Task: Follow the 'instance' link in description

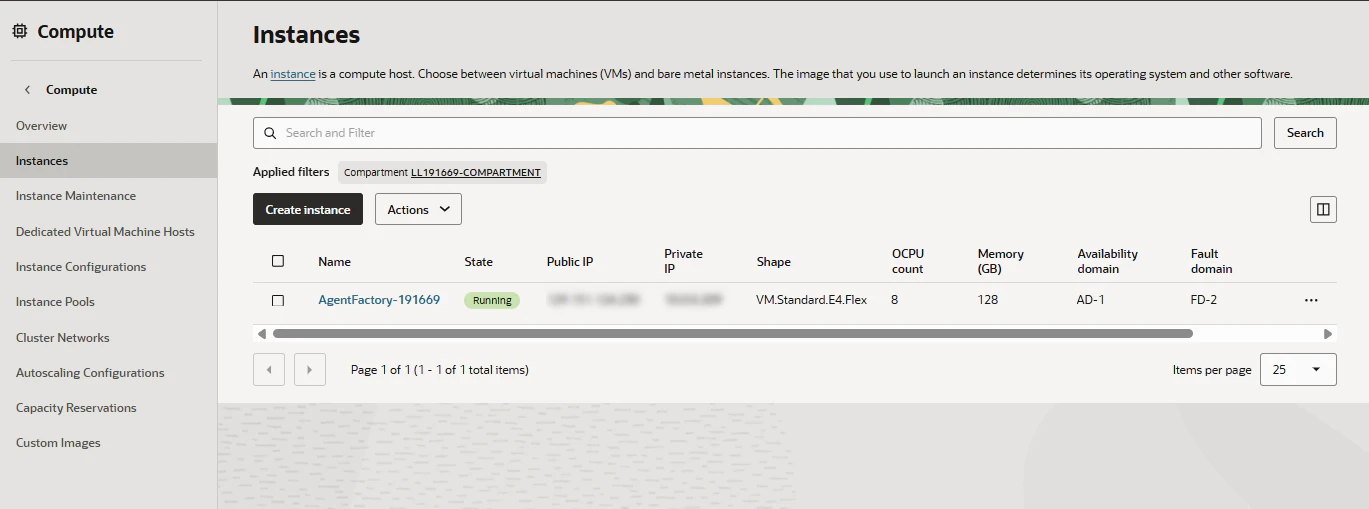Action: [x=293, y=74]
